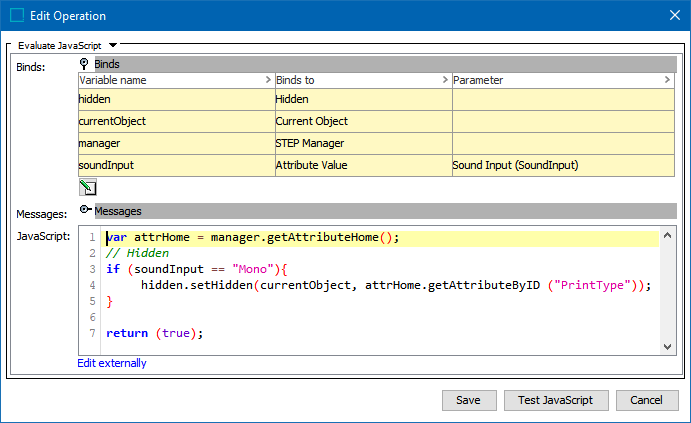
Task: Click the Edit externally link
Action: pos(112,363)
